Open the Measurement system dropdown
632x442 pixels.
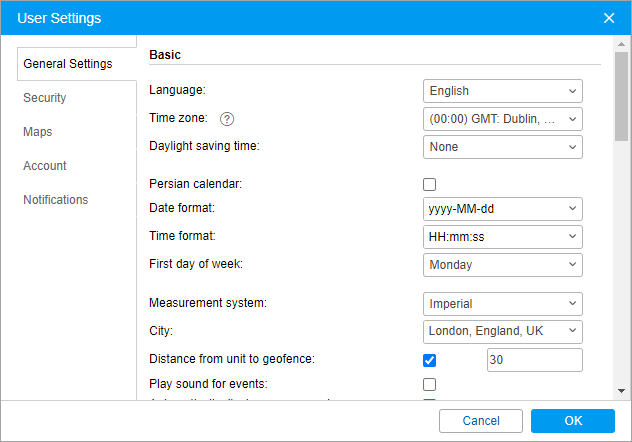[x=502, y=303]
